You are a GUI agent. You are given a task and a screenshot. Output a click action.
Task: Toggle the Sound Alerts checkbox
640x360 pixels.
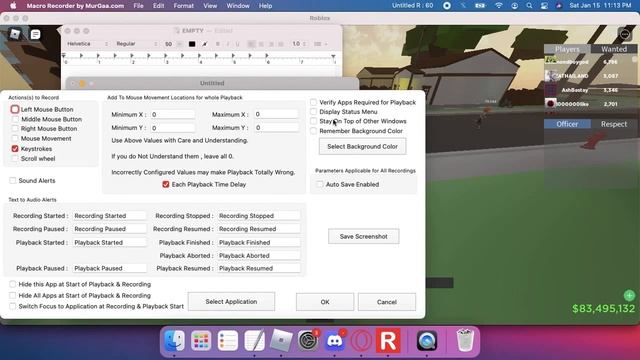[x=13, y=180]
